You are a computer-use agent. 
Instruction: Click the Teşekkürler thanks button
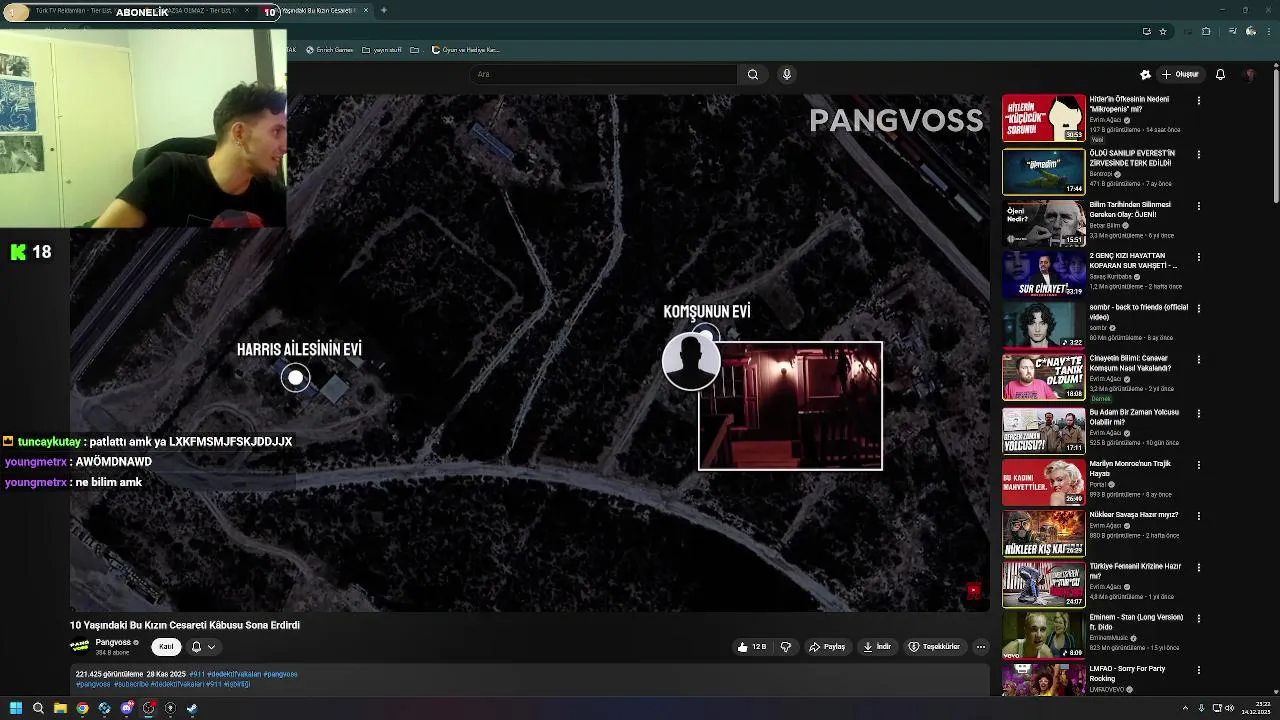(934, 647)
